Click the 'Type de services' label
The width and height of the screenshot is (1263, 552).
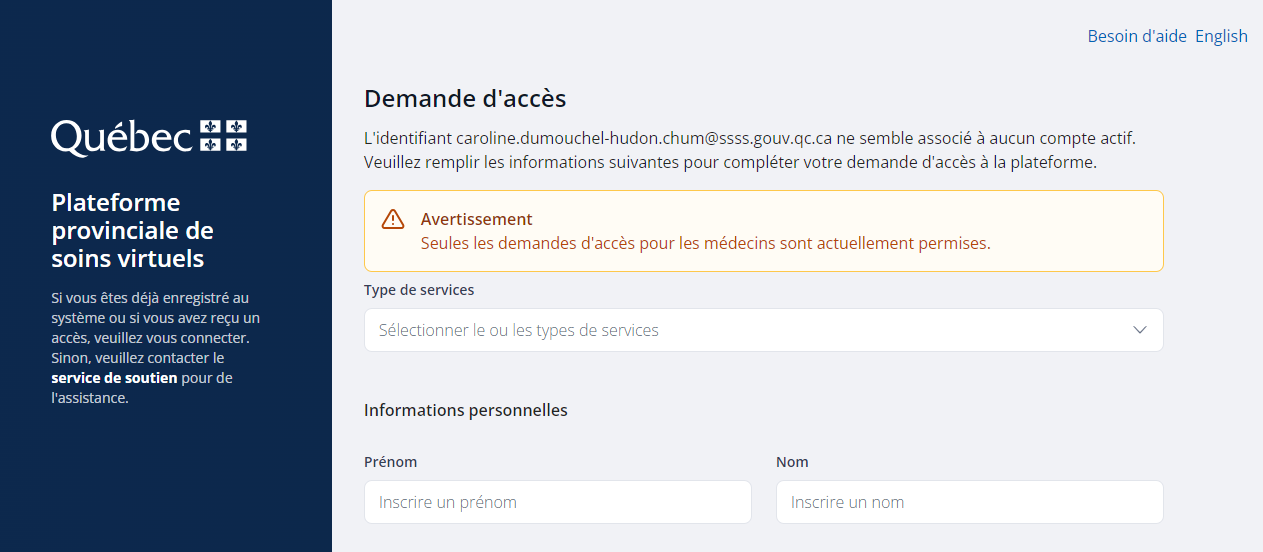tap(419, 290)
